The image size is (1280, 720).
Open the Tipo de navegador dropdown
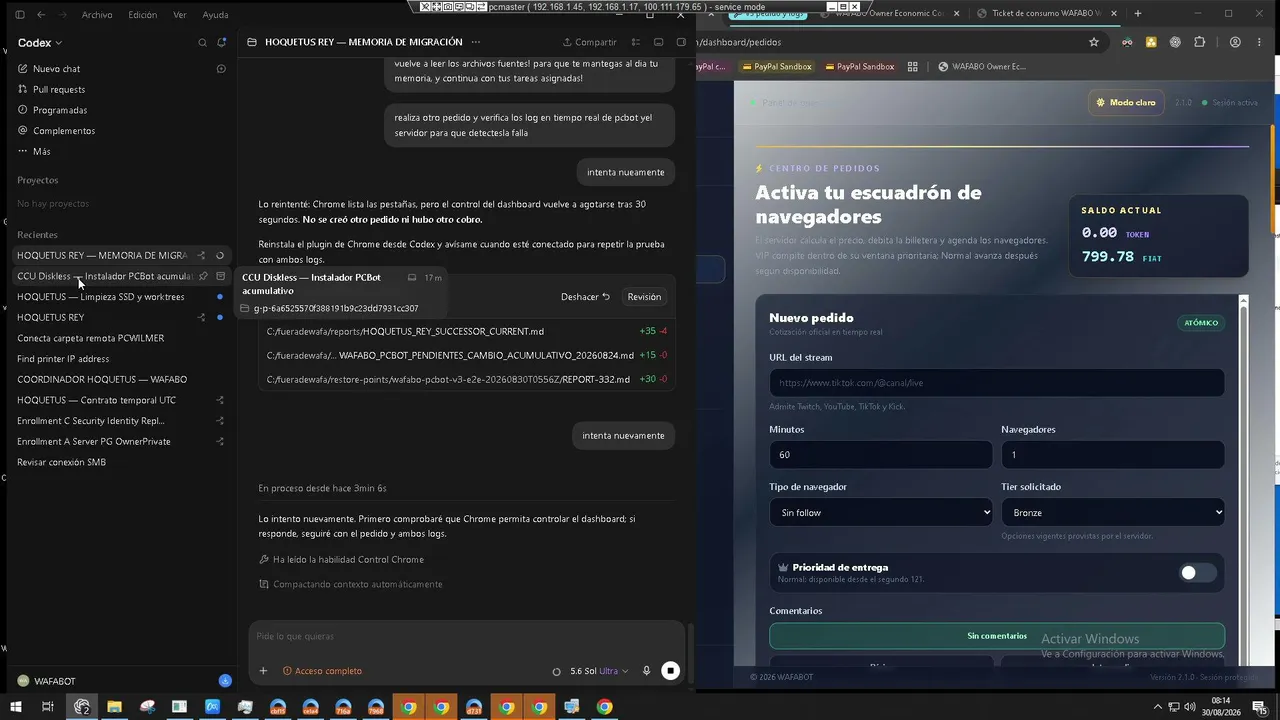(x=881, y=512)
